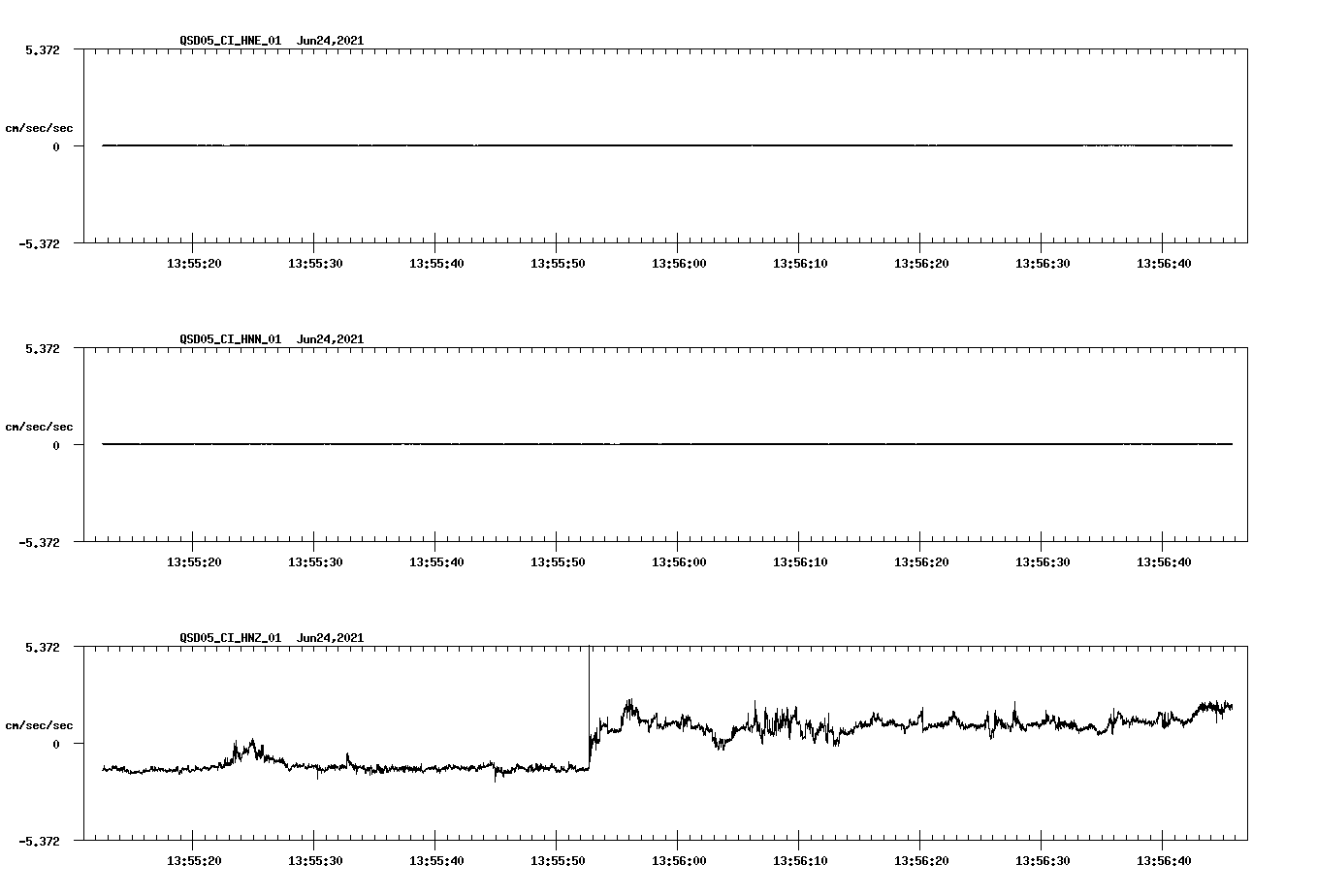
Task: Click the 13:55:30 time label under the HNZ plot
Action: (x=315, y=860)
